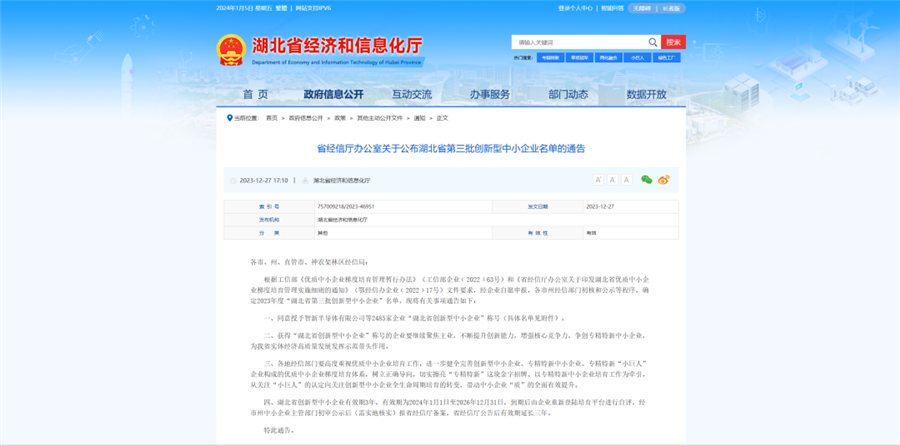Screen dimensions: 900x445
Task: Click the 发布机构 table label
Action: (269, 220)
